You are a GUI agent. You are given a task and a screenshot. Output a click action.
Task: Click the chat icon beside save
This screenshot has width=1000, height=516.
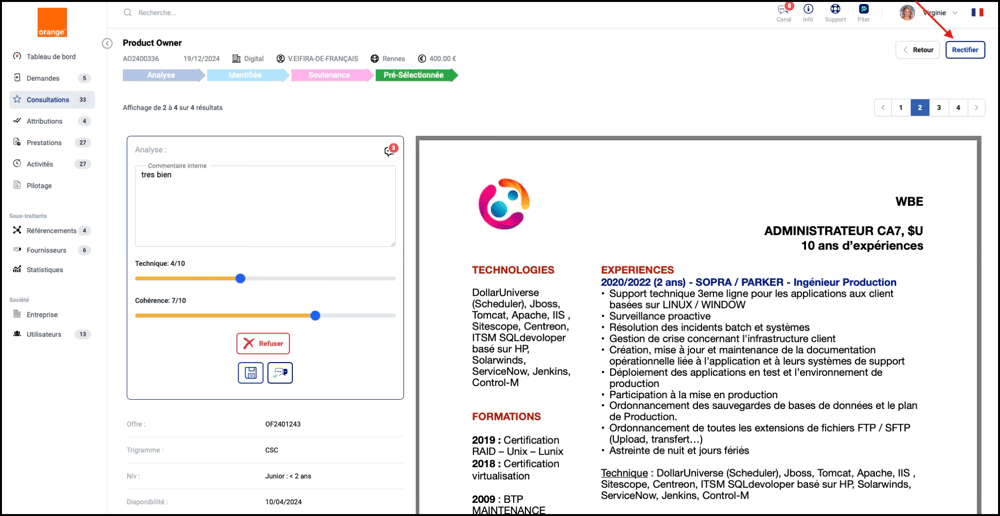pyautogui.click(x=280, y=373)
